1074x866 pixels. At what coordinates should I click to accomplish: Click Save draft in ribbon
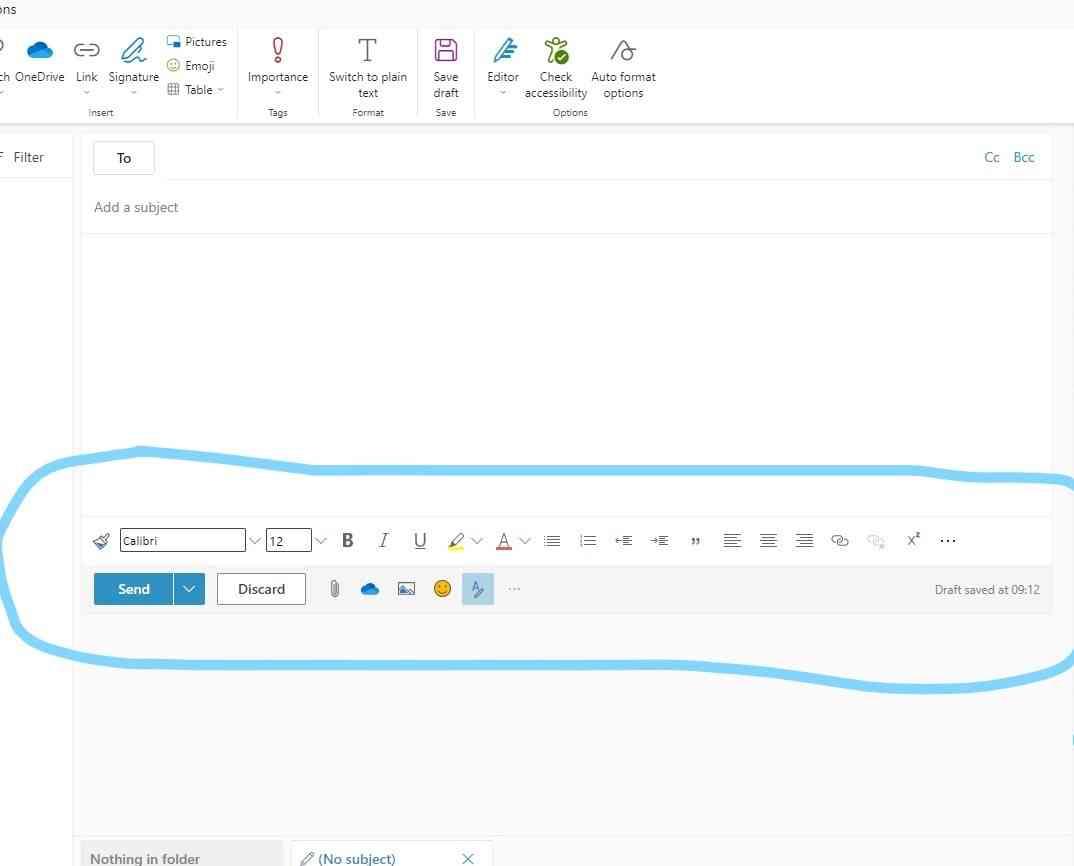click(445, 68)
